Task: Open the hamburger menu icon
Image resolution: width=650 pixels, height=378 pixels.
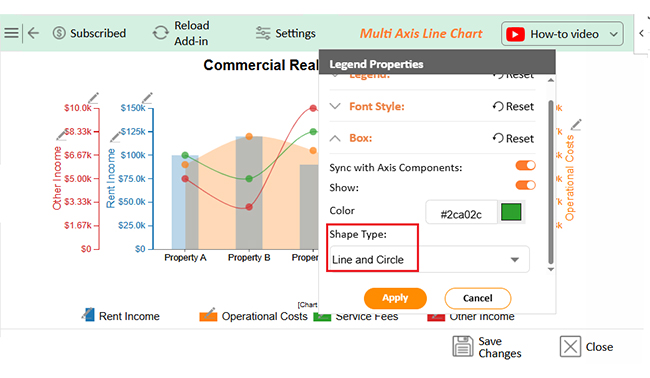Action: click(11, 33)
